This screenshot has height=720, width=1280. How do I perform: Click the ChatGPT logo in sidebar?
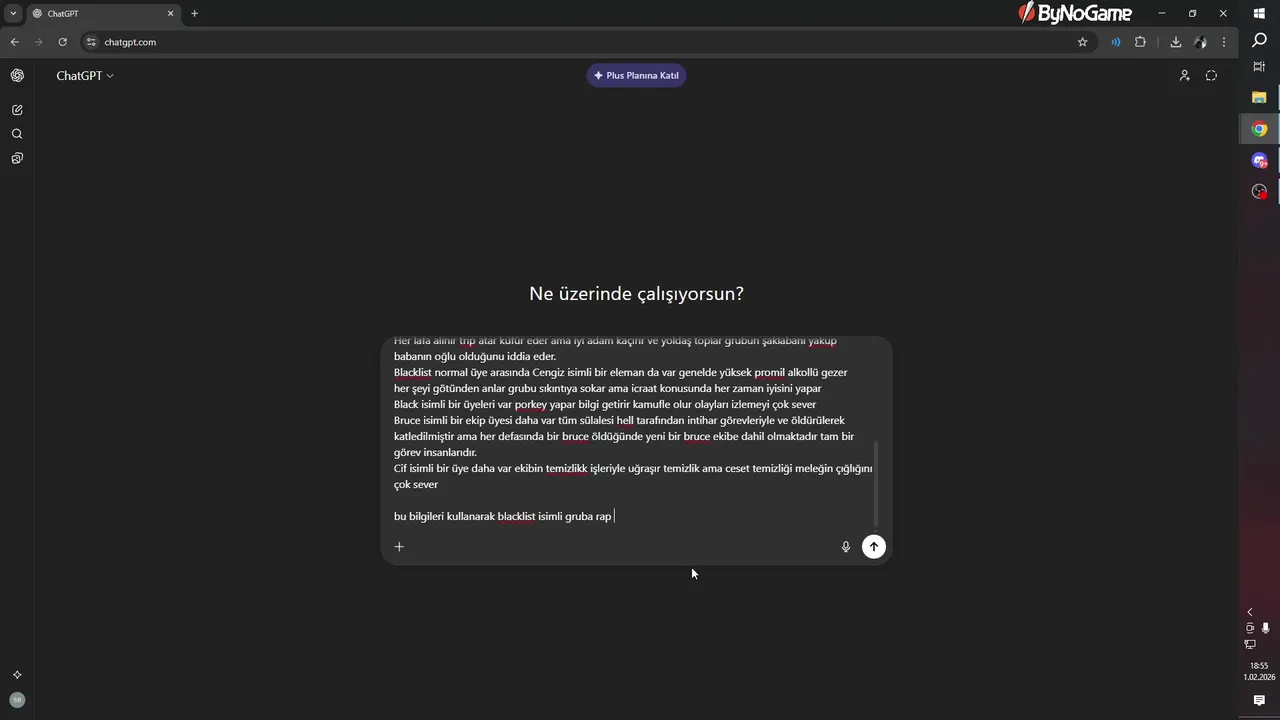pyautogui.click(x=17, y=76)
